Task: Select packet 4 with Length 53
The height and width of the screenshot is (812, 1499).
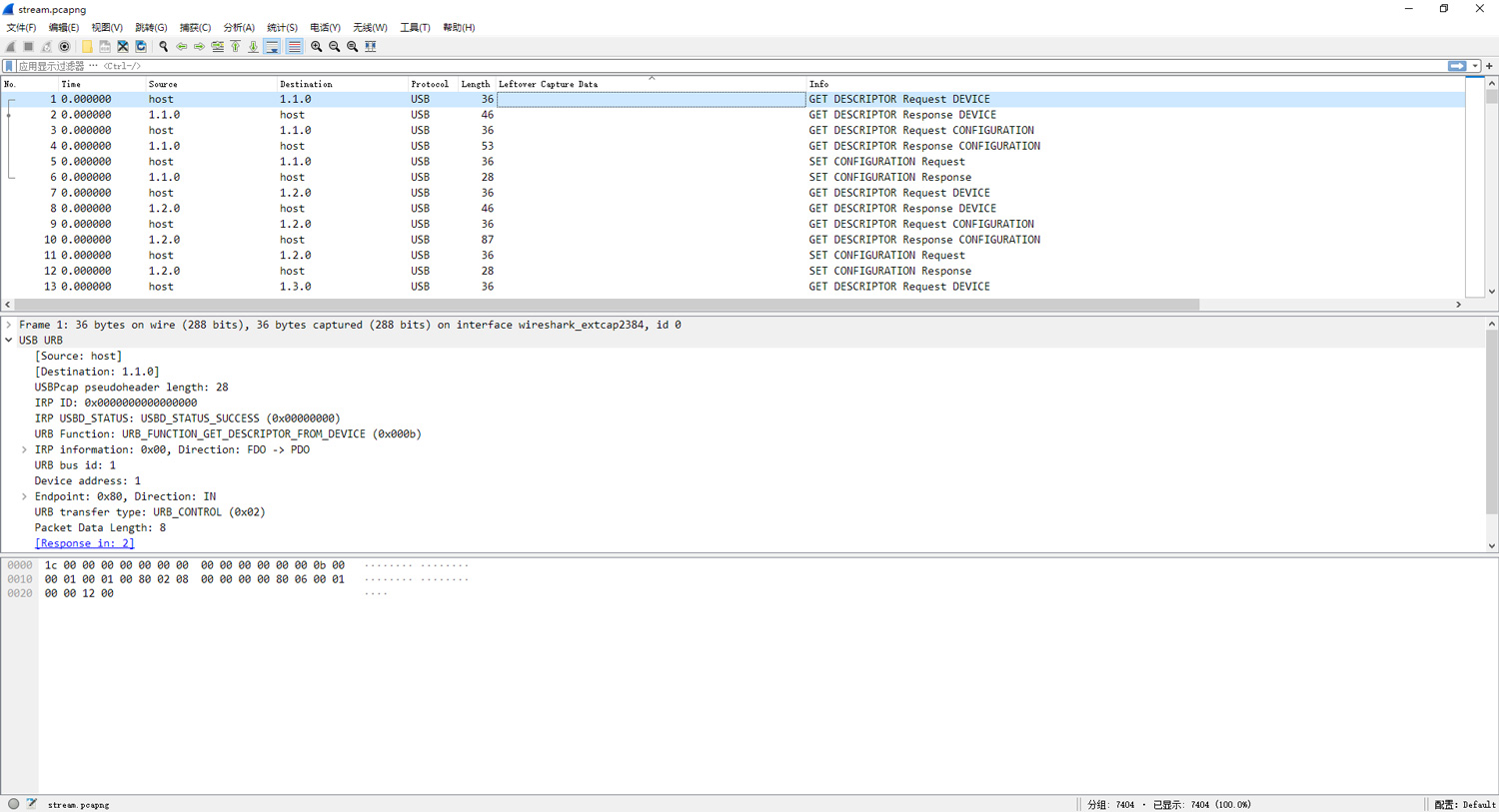Action: 734,146
